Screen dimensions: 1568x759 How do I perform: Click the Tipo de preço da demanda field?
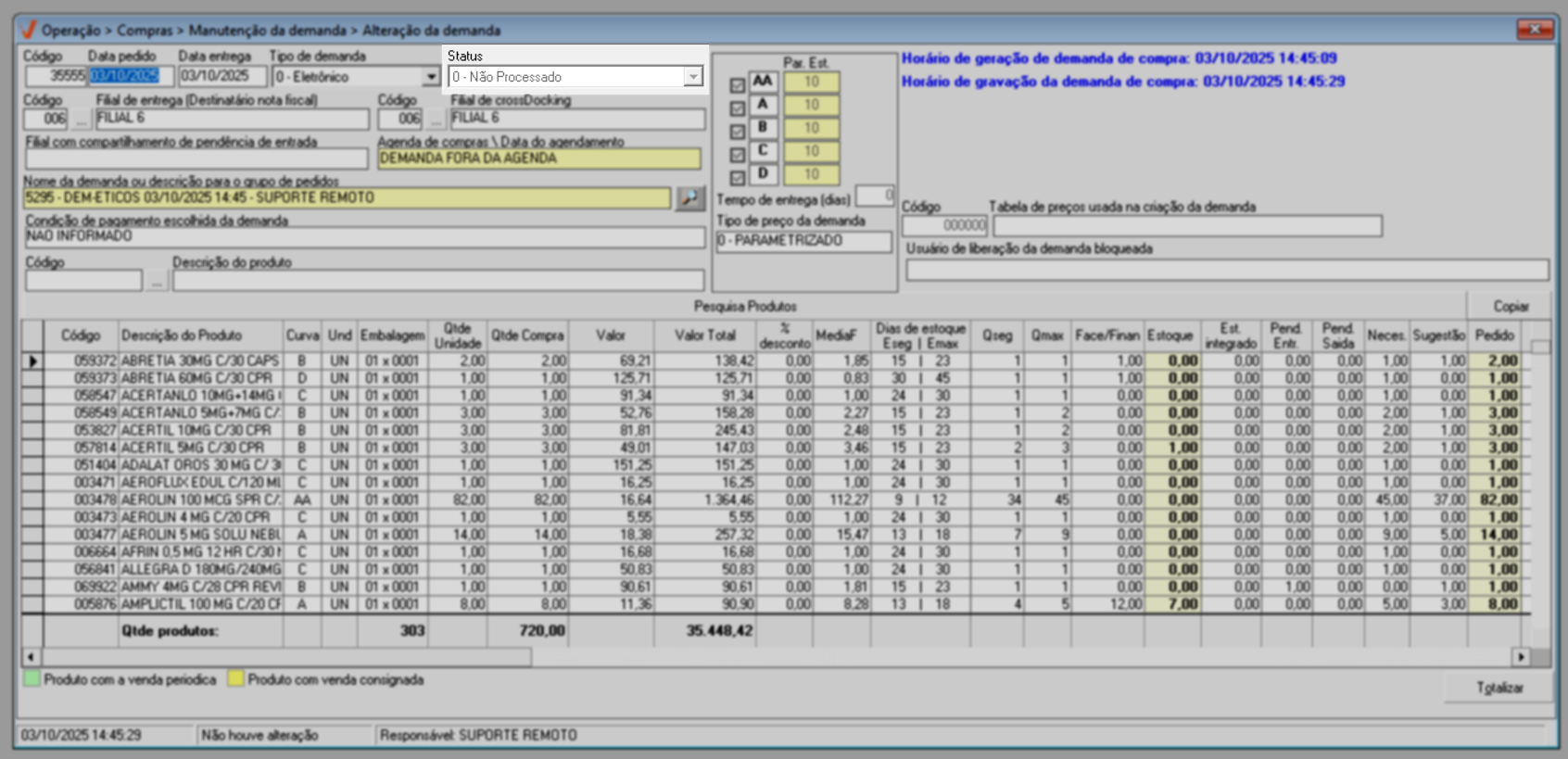coord(803,241)
